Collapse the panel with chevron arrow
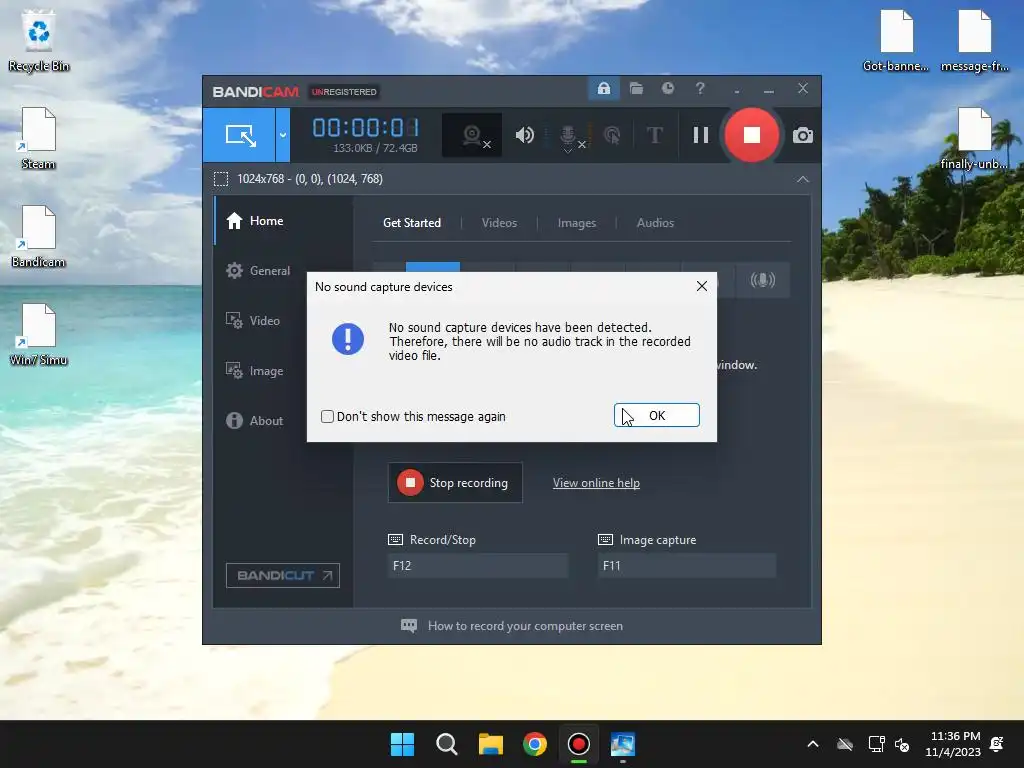The width and height of the screenshot is (1024, 768). click(803, 179)
